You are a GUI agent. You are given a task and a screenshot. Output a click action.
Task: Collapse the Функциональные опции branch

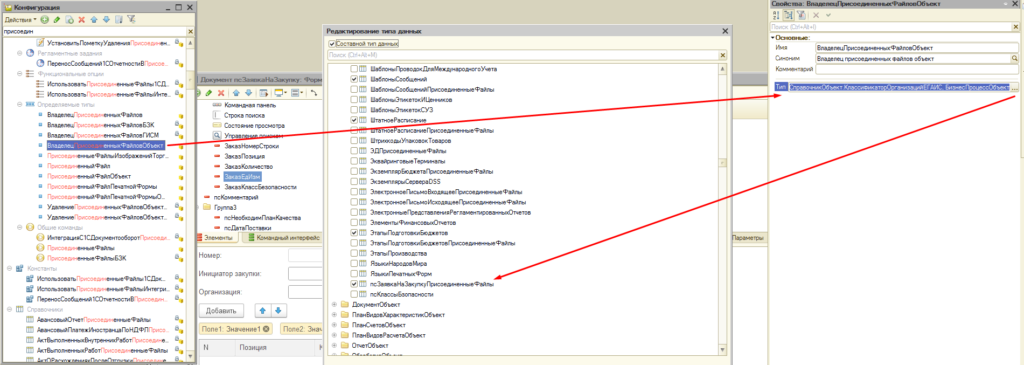point(20,74)
